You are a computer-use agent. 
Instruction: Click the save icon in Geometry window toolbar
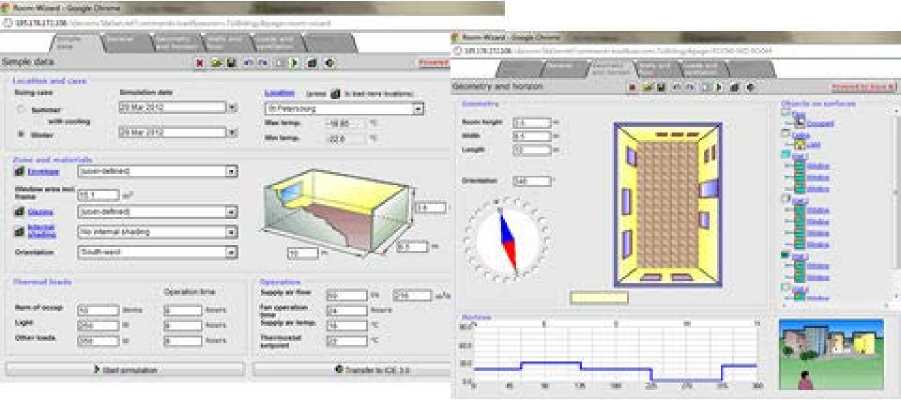point(661,87)
